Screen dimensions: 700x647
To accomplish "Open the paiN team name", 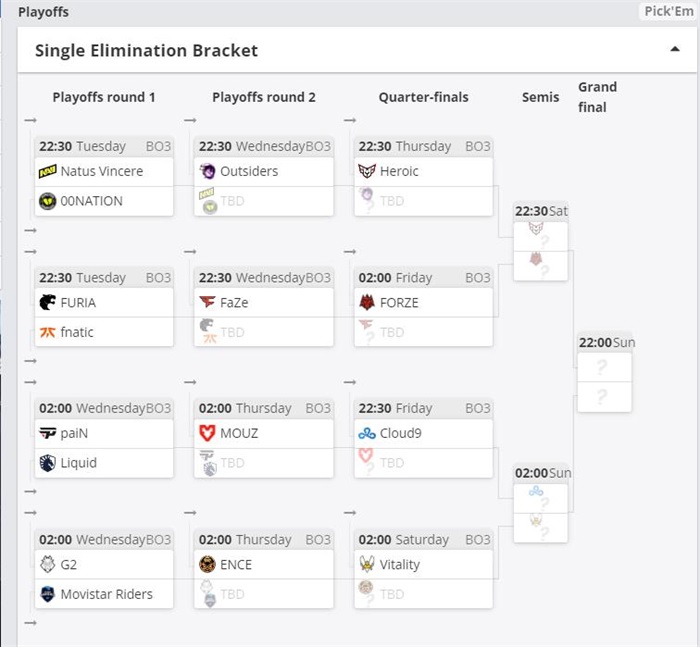I will pyautogui.click(x=74, y=433).
